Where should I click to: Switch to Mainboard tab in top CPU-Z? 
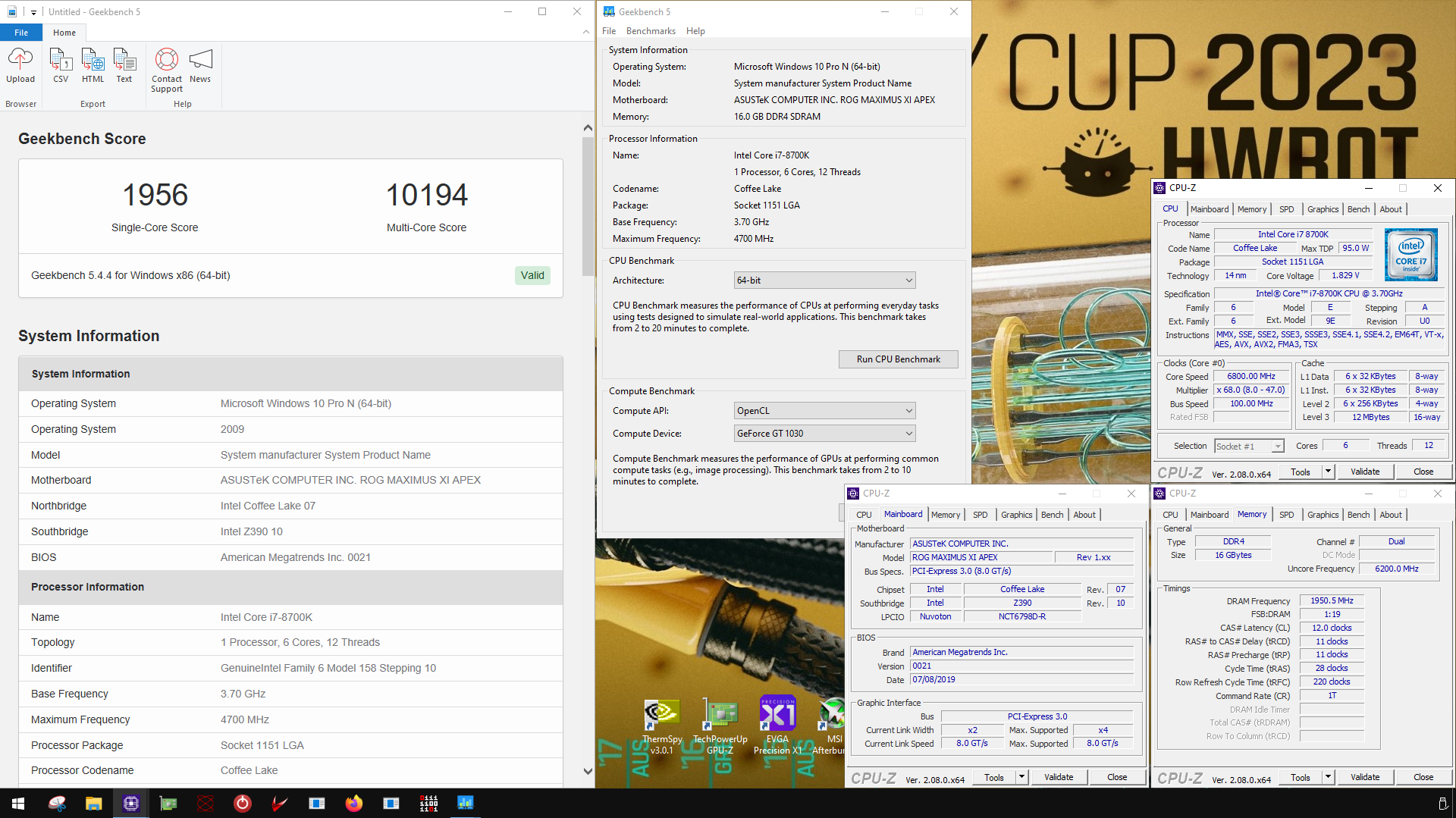point(1209,209)
